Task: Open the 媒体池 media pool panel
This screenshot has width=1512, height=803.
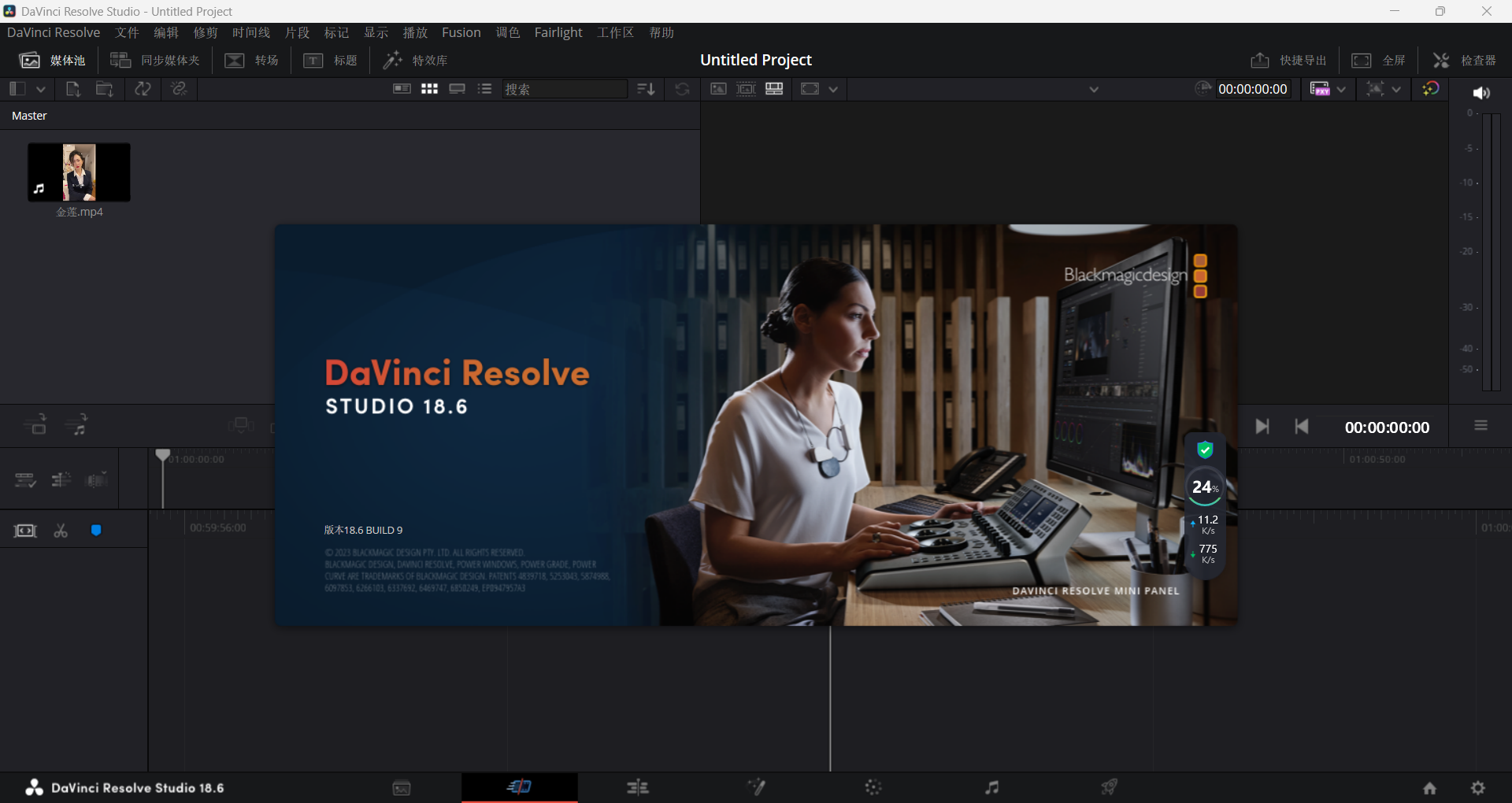Action: [52, 61]
